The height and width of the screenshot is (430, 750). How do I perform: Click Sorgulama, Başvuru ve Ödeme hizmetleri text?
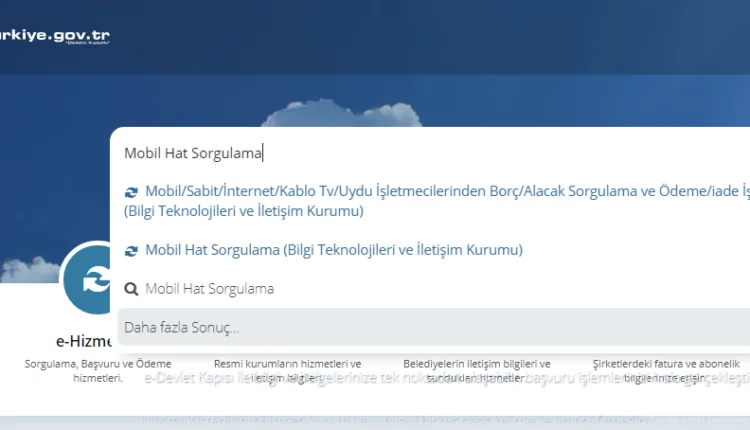click(x=98, y=371)
